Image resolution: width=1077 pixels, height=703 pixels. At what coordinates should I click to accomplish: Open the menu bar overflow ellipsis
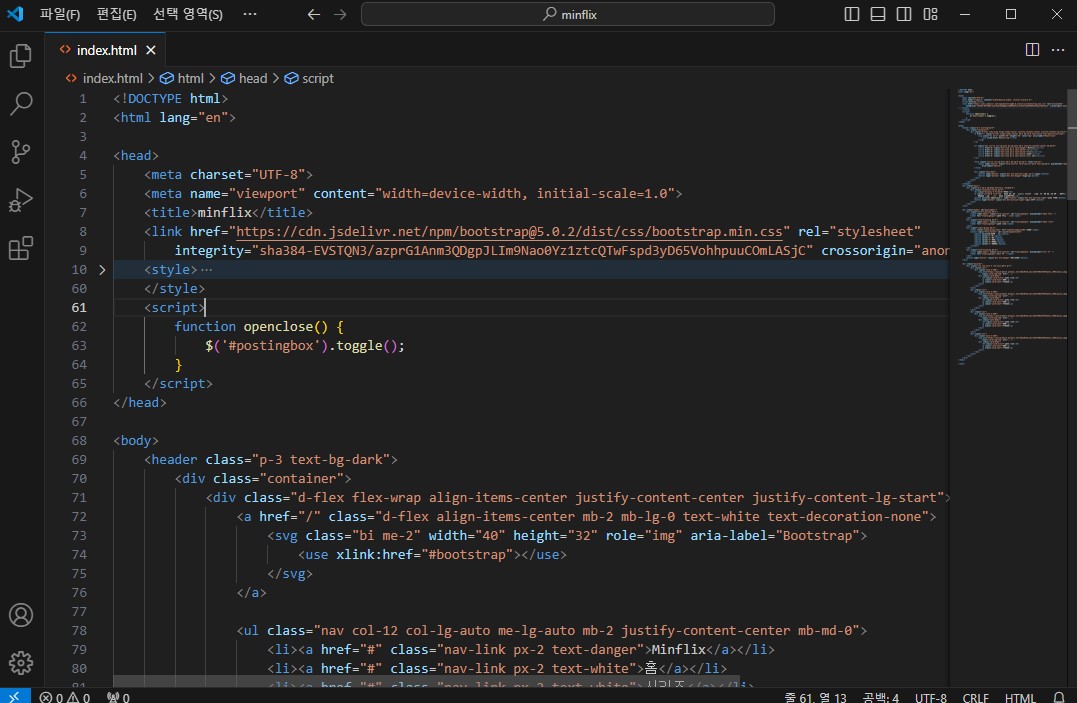click(250, 14)
